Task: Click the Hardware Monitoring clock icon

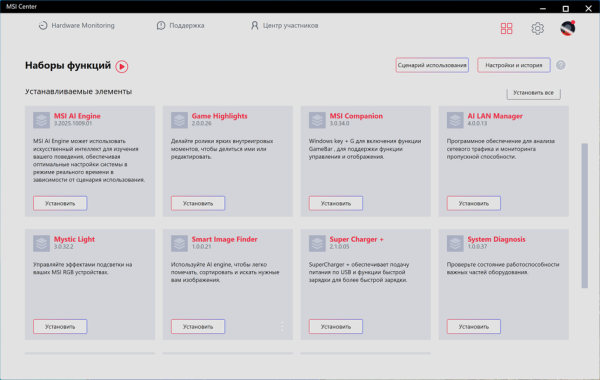Action: tap(43, 26)
